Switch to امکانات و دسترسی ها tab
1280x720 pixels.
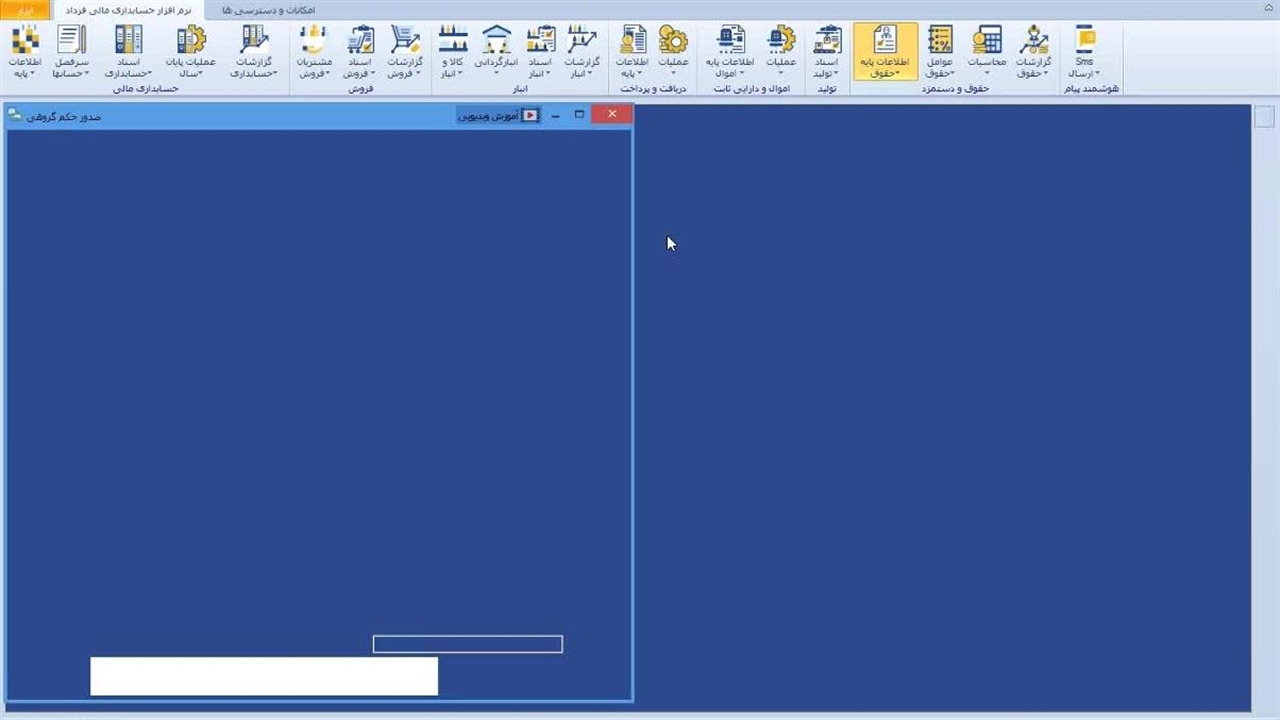[x=267, y=10]
